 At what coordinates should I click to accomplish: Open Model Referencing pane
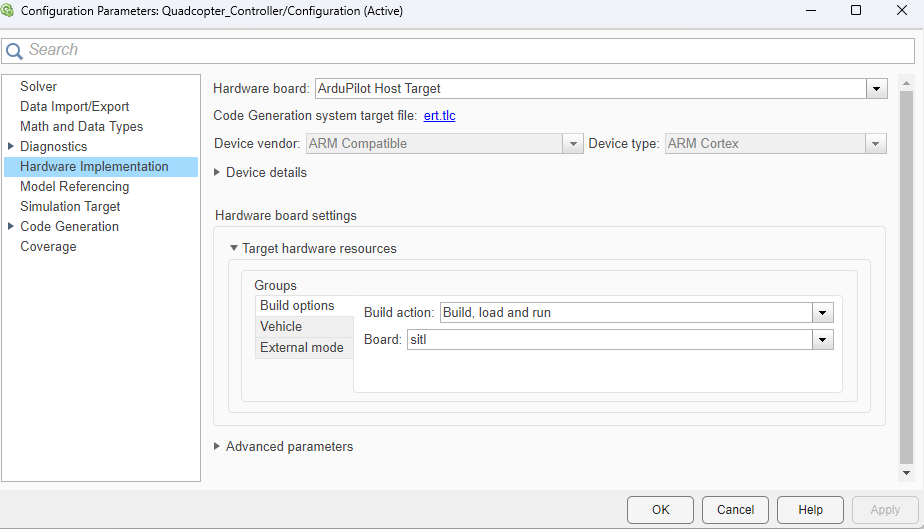74,187
